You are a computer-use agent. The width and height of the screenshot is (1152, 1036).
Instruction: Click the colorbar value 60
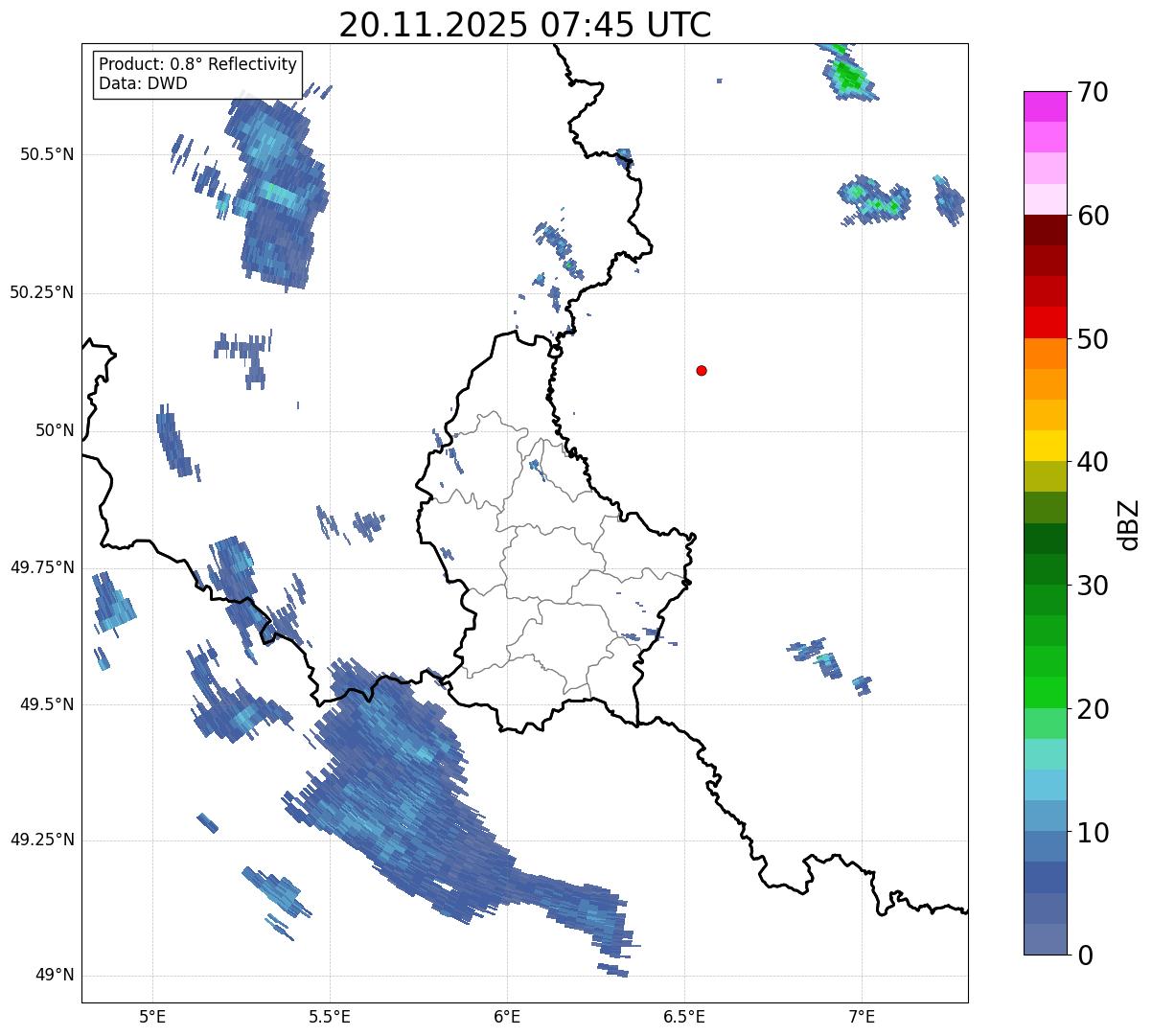(1094, 216)
